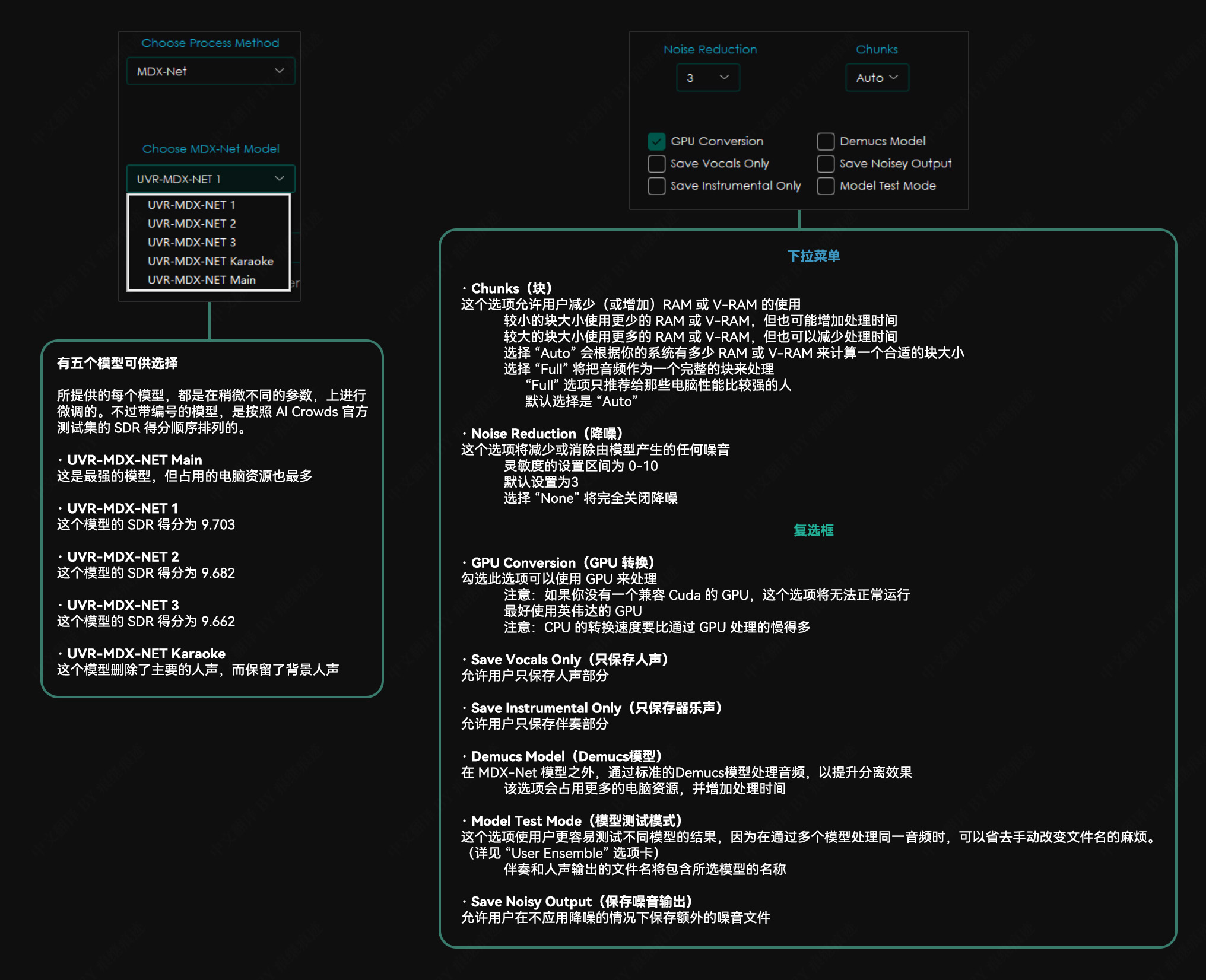The width and height of the screenshot is (1206, 980).
Task: Select UVR-MDX-NET Karaoke model
Action: (211, 262)
